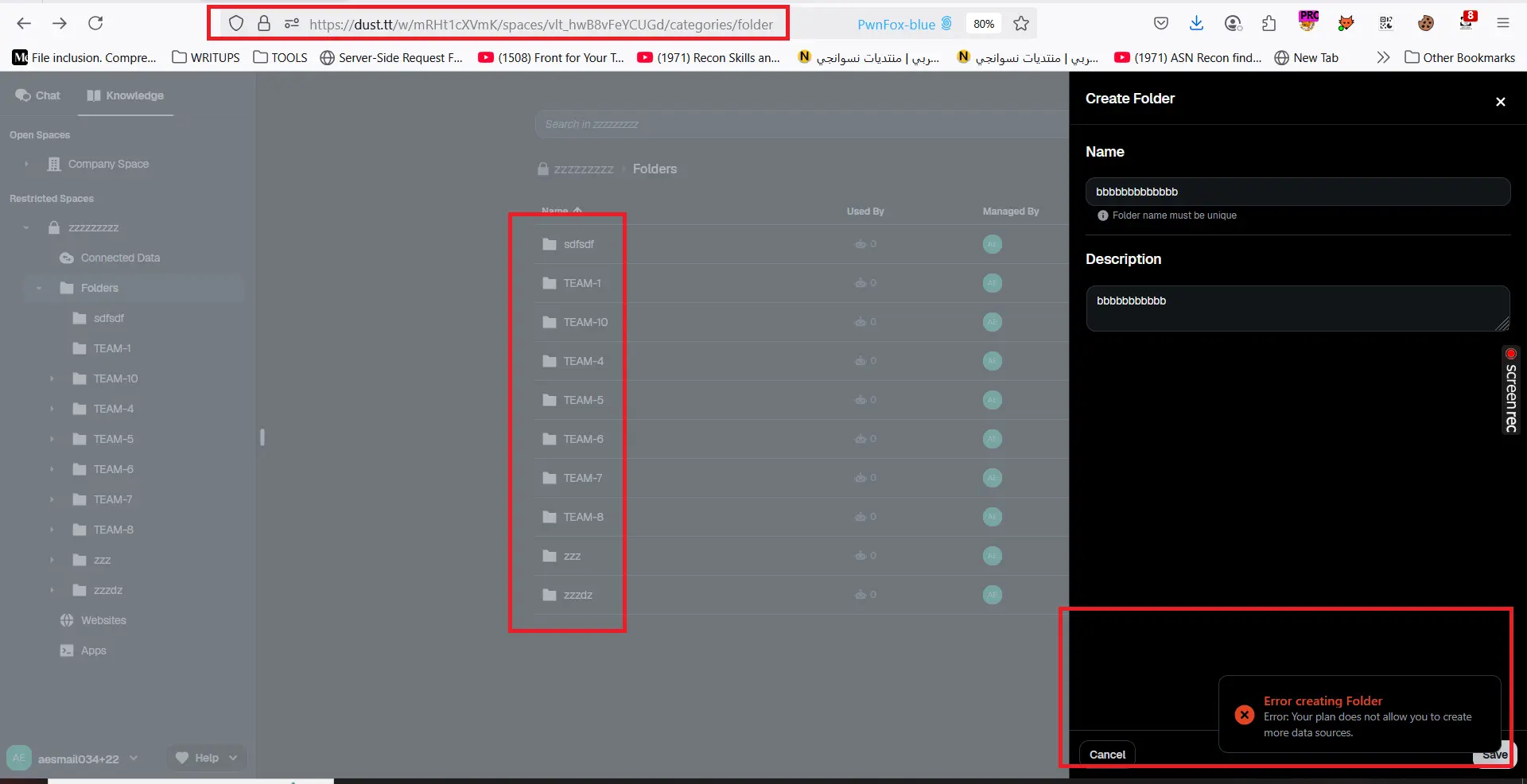Viewport: 1527px width, 784px height.
Task: Click the Description text area
Action: pos(1297,309)
